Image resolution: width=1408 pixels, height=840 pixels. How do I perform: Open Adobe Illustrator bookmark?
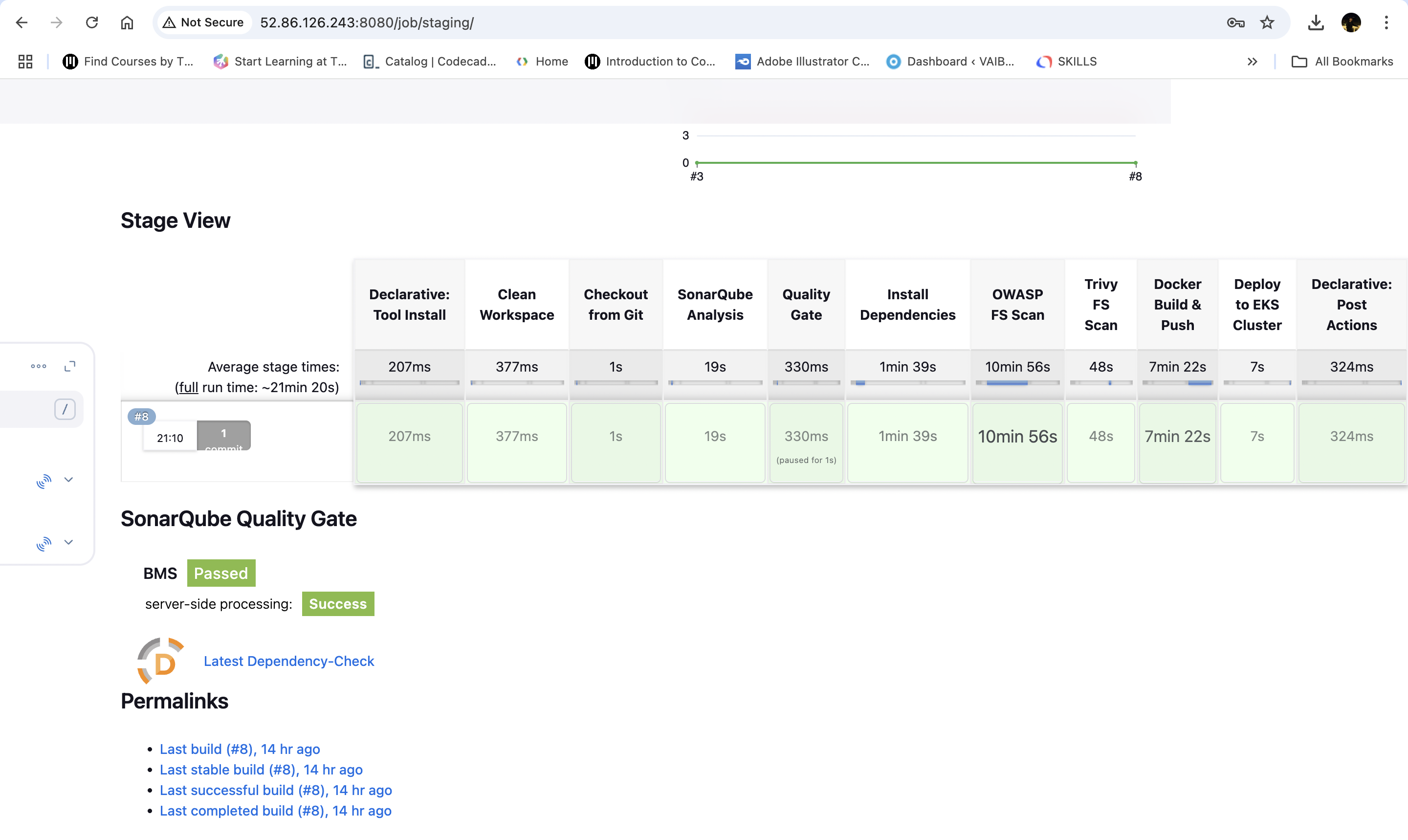[x=802, y=61]
